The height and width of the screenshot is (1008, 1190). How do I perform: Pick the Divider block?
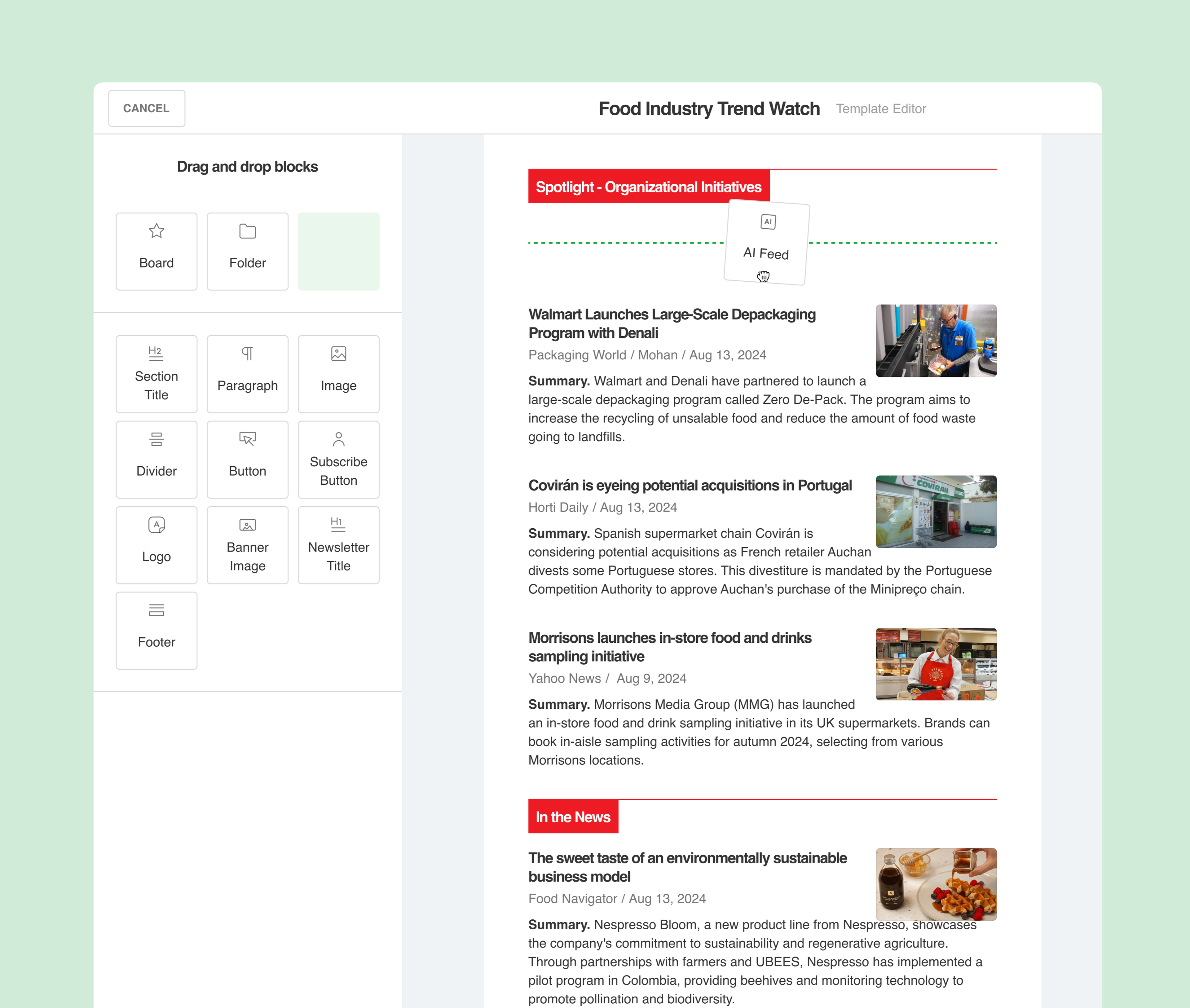click(x=156, y=460)
